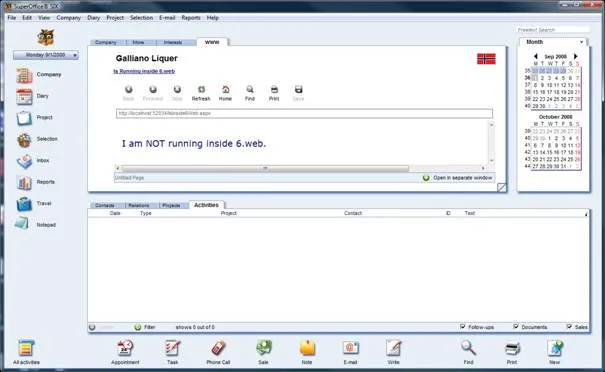
Task: Click the browser Home button
Action: pyautogui.click(x=225, y=93)
